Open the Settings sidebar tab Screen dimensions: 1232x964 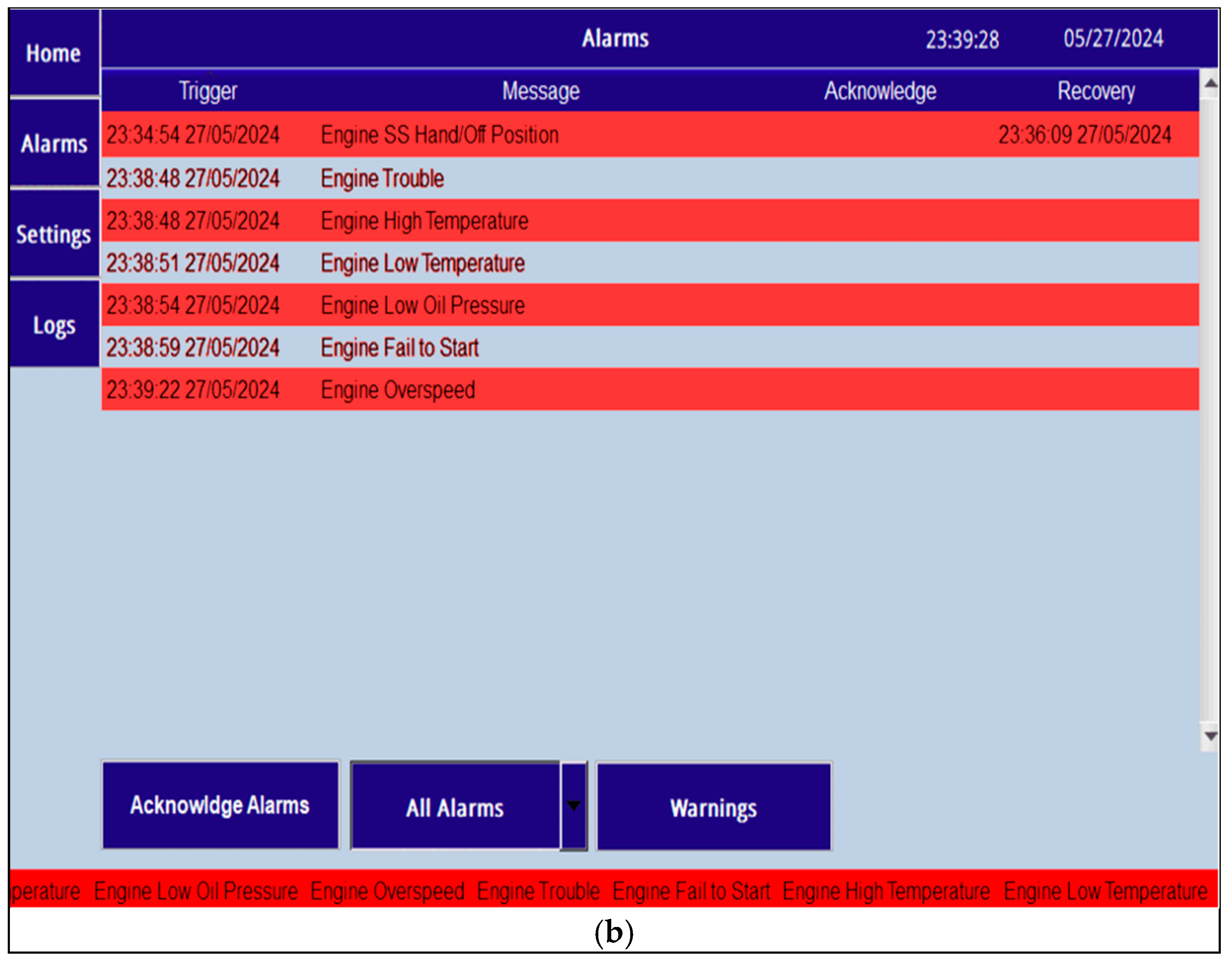click(x=54, y=234)
